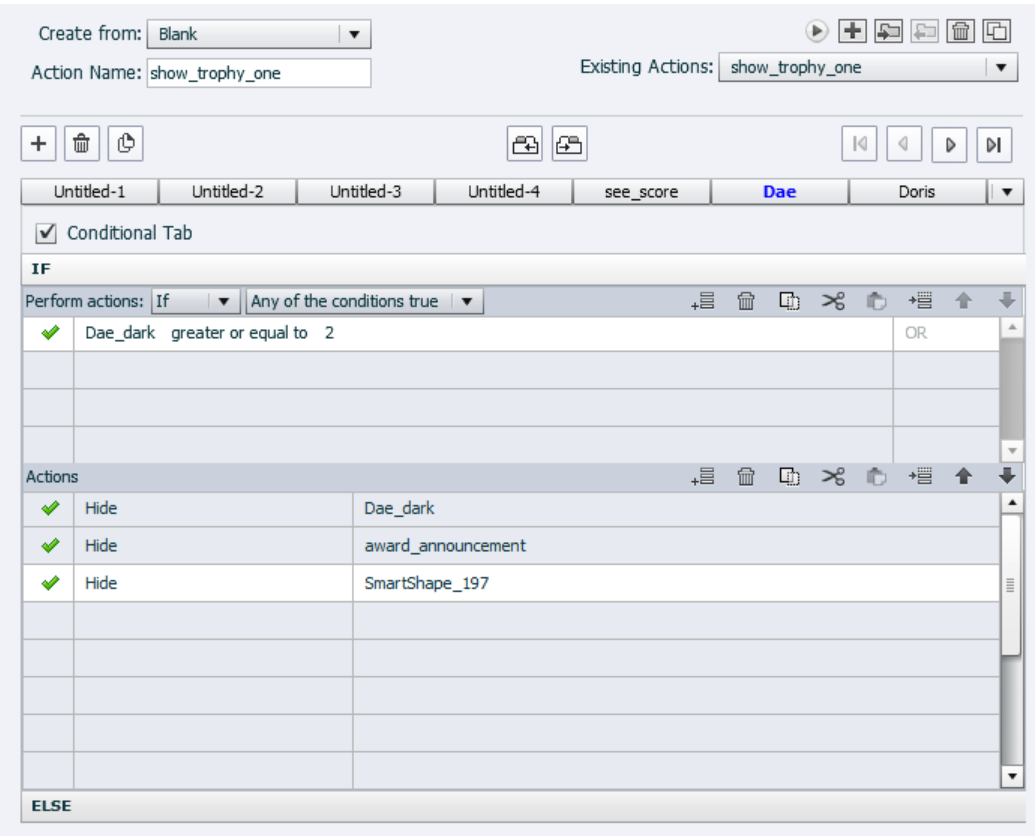Click cut icon in conditions toolbar
This screenshot has width=1035, height=836.
point(833,301)
